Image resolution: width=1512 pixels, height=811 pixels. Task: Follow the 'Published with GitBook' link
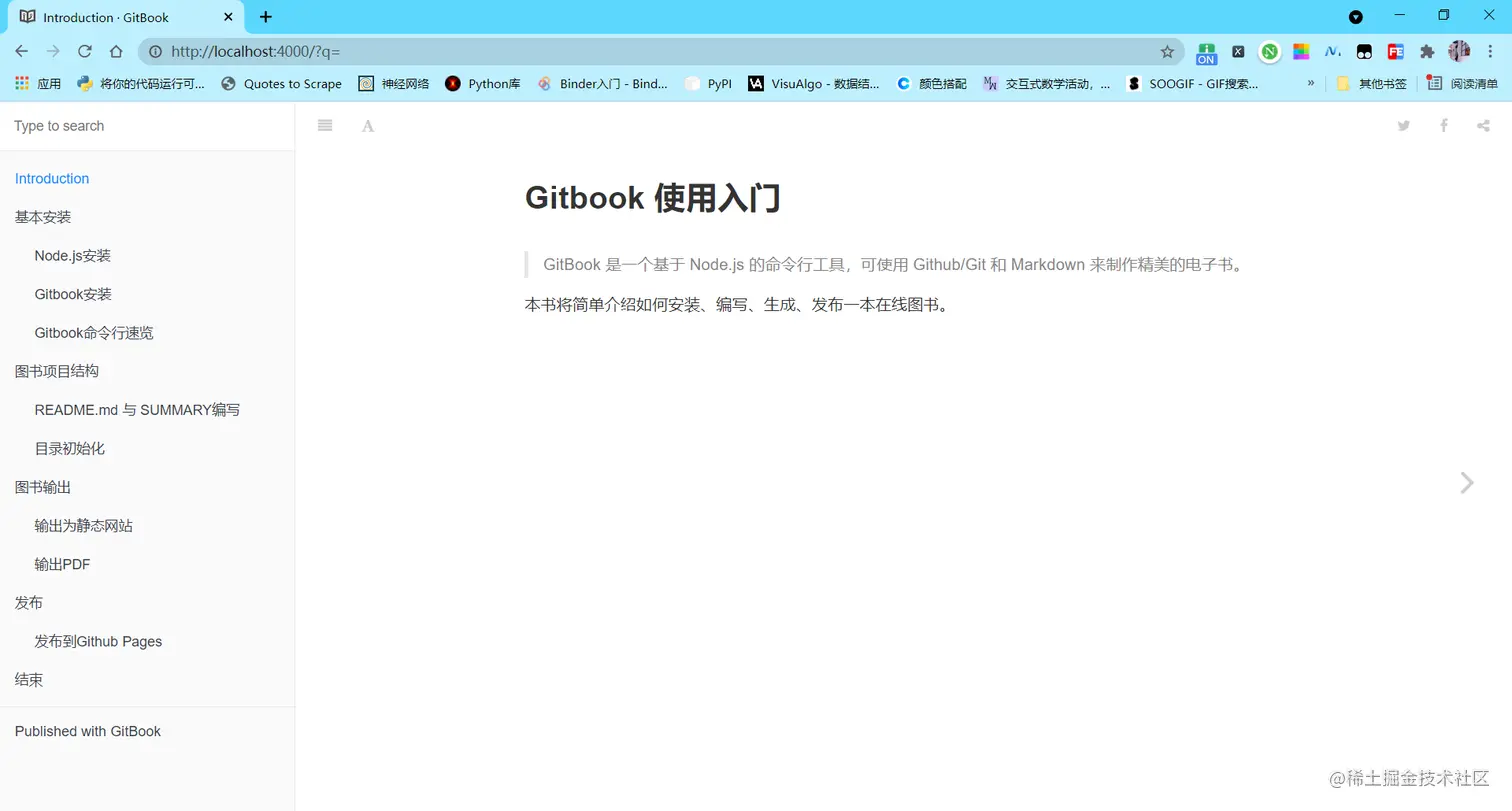pyautogui.click(x=88, y=731)
